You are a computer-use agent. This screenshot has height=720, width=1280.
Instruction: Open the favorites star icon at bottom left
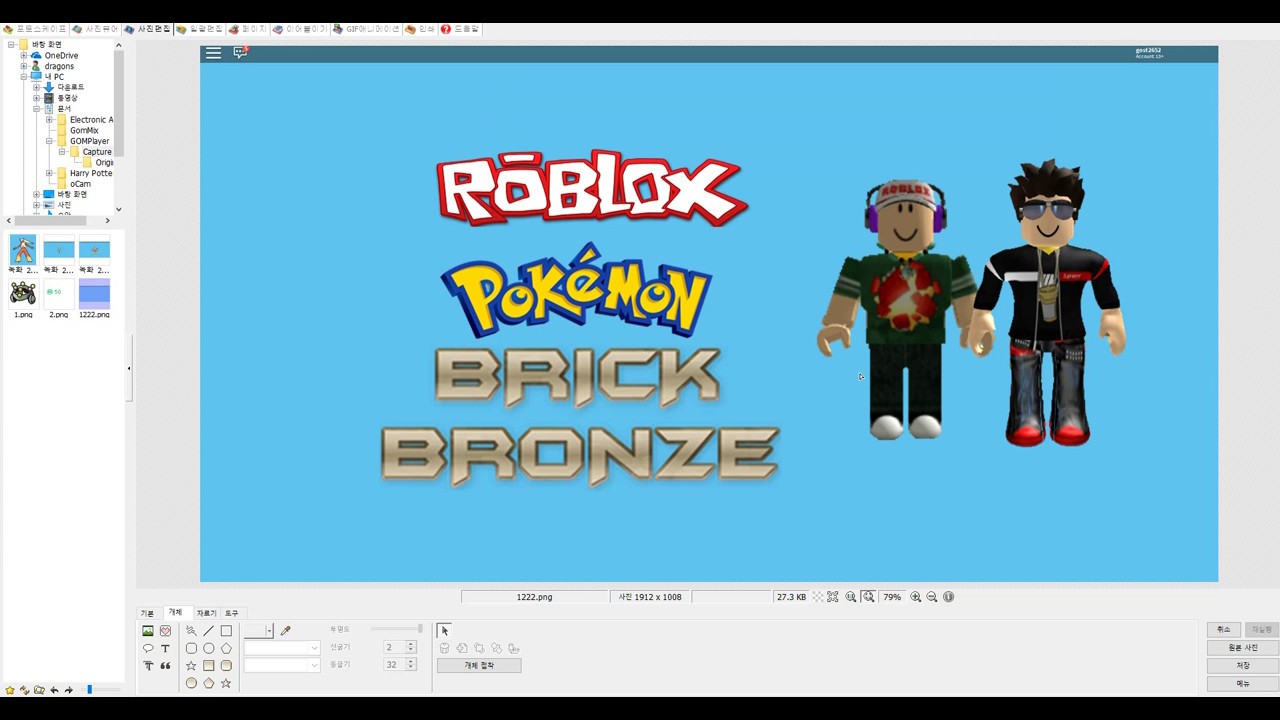pos(10,690)
